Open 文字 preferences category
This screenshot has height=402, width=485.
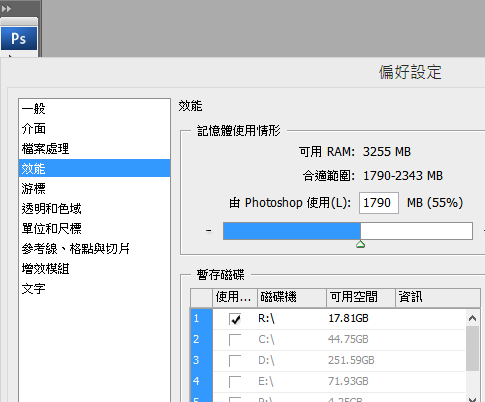point(94,289)
